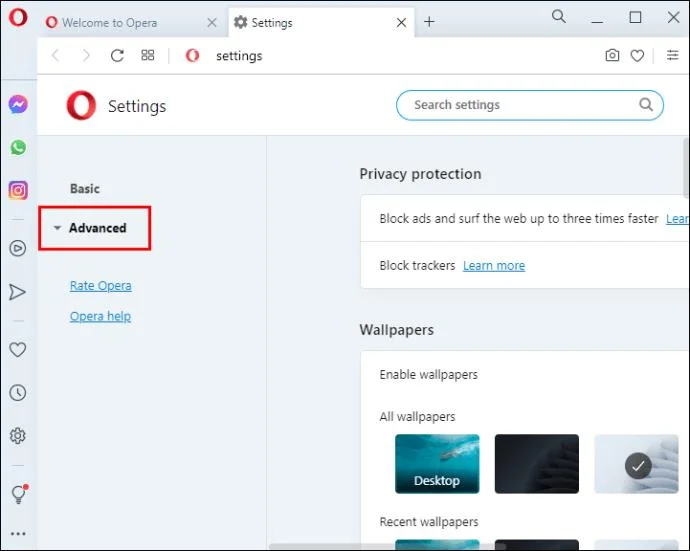
Task: Click Learn more link beside Block ads
Action: [677, 219]
